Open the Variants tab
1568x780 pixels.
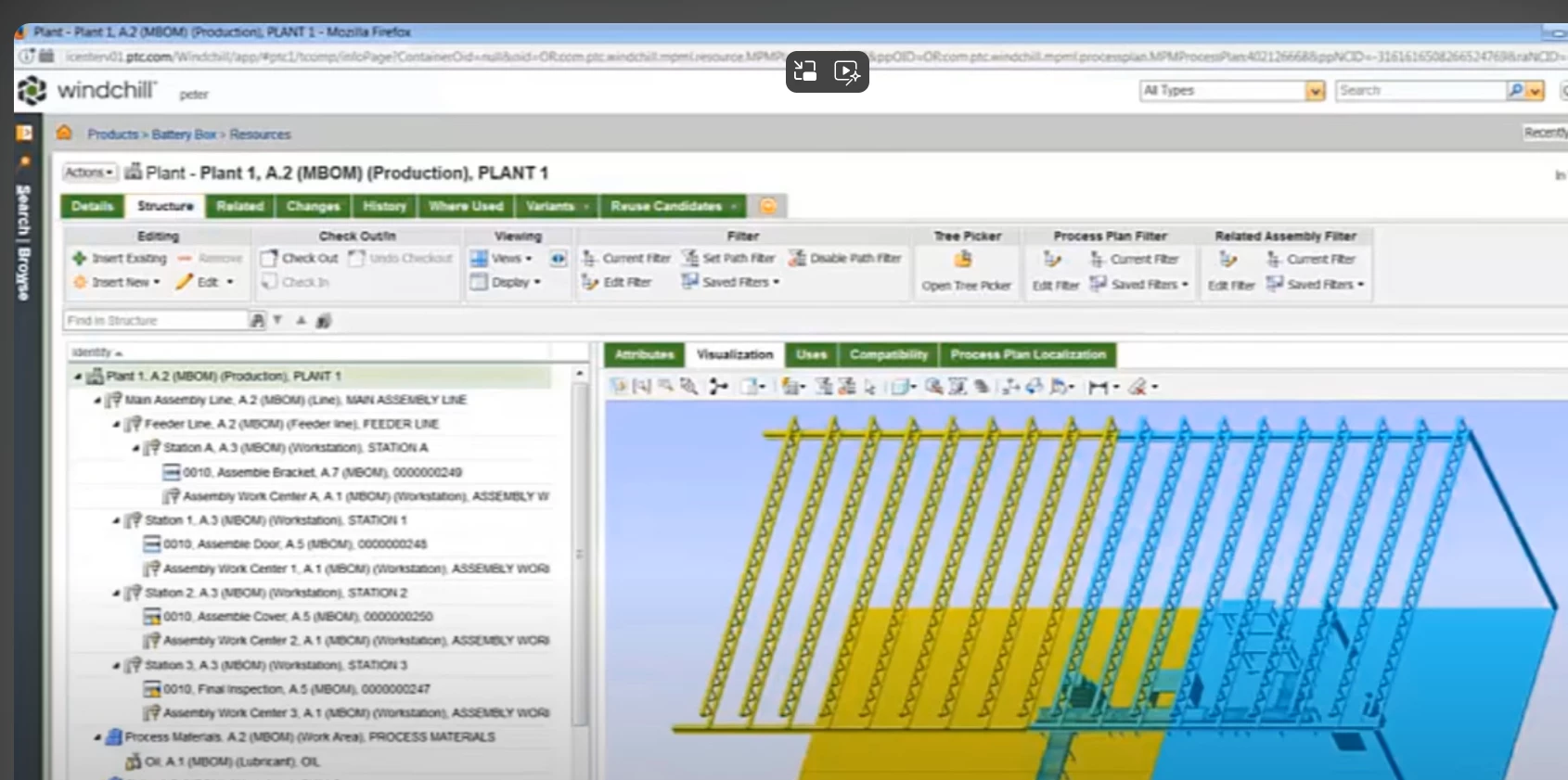[x=557, y=206]
